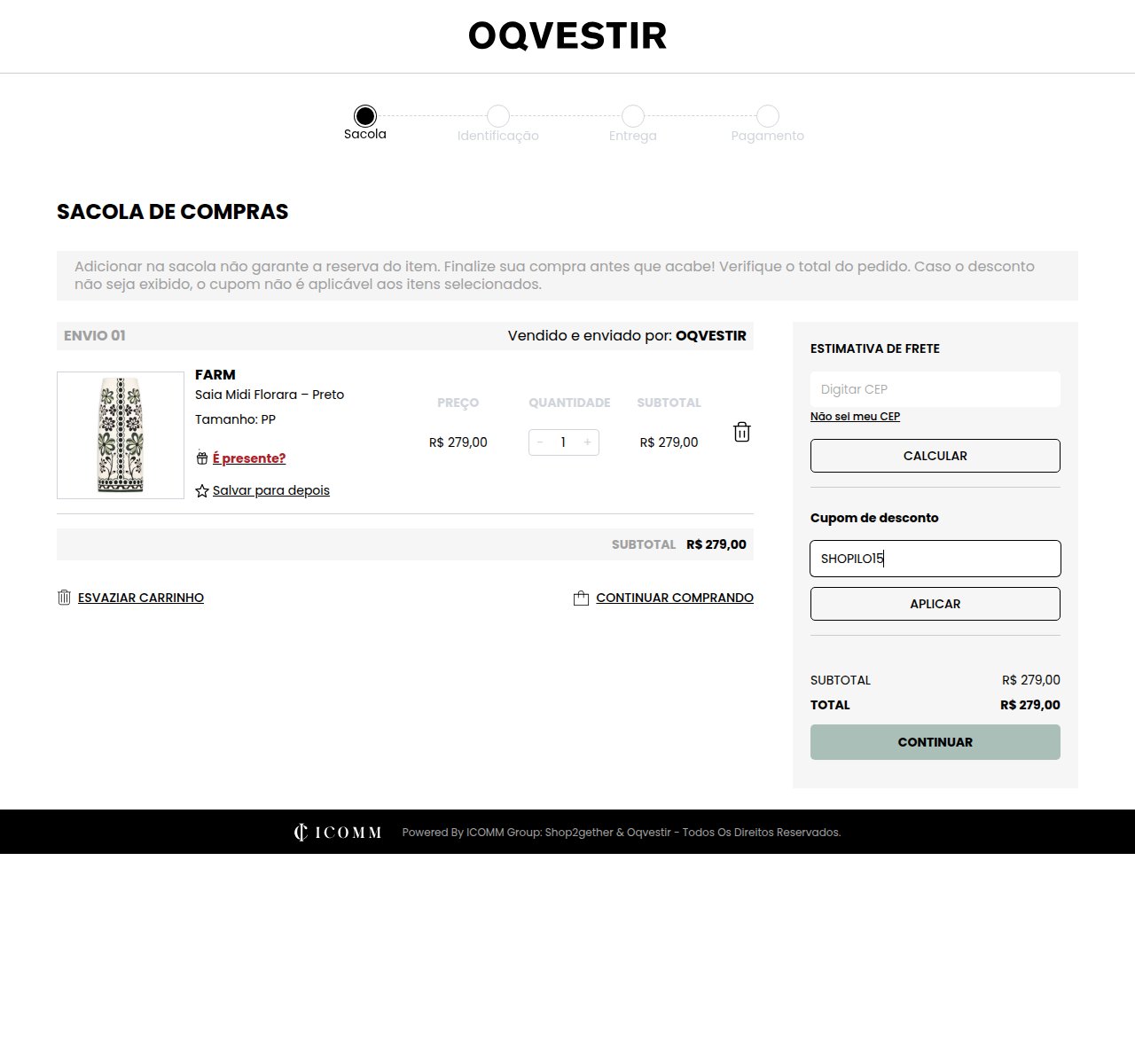Focus the Digitar CEP input field

pyautogui.click(x=935, y=389)
